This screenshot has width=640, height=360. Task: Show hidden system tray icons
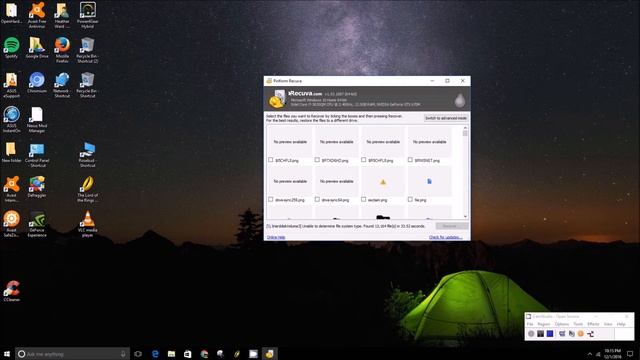coord(589,354)
